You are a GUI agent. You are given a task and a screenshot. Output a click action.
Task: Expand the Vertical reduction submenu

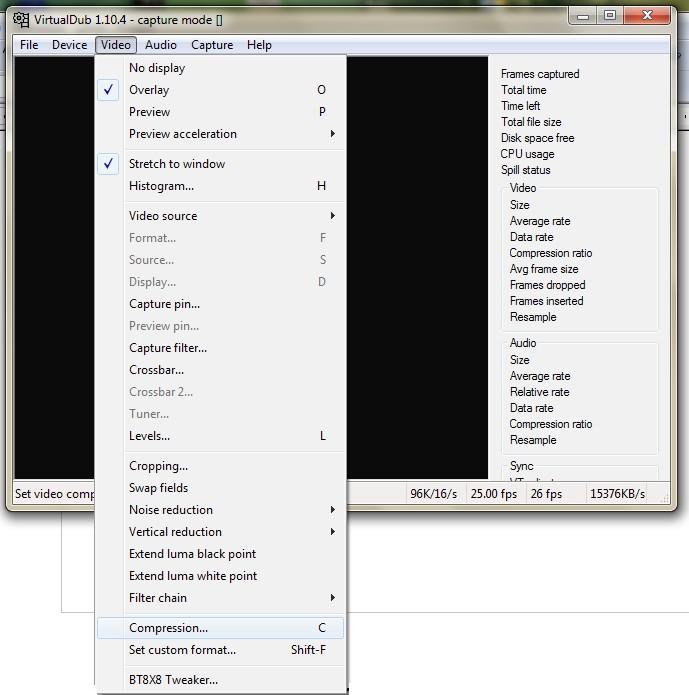coord(220,532)
